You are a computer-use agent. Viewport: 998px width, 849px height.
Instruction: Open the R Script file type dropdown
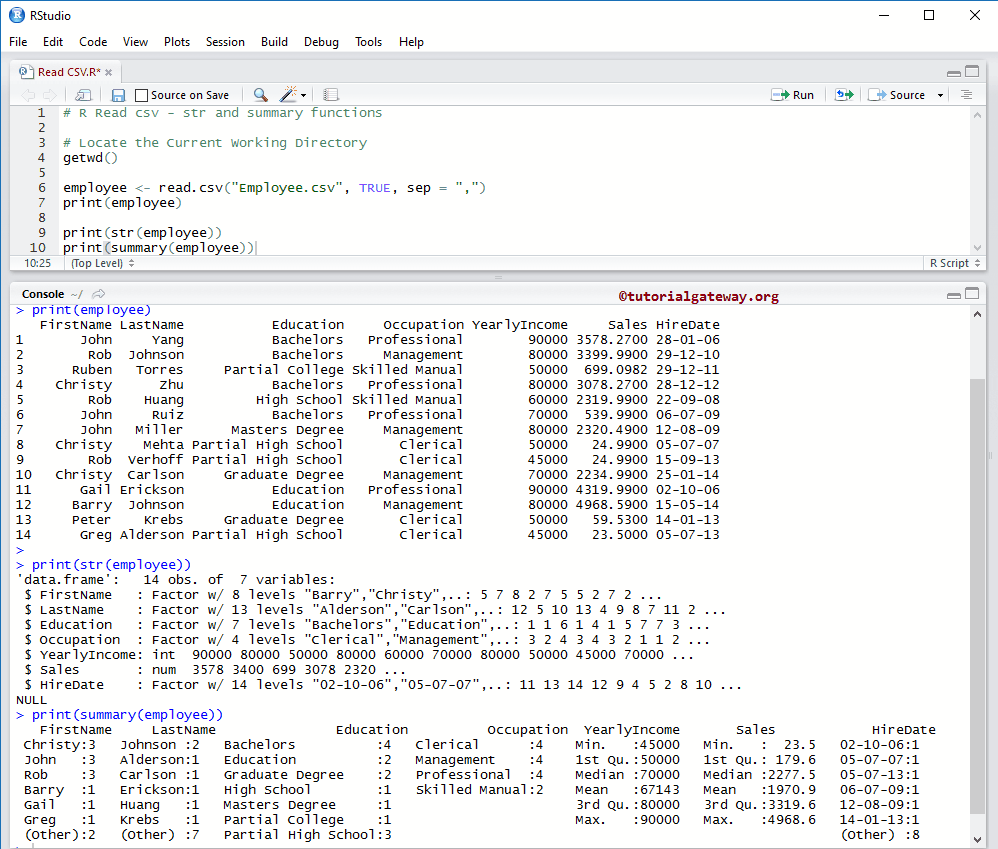(954, 263)
